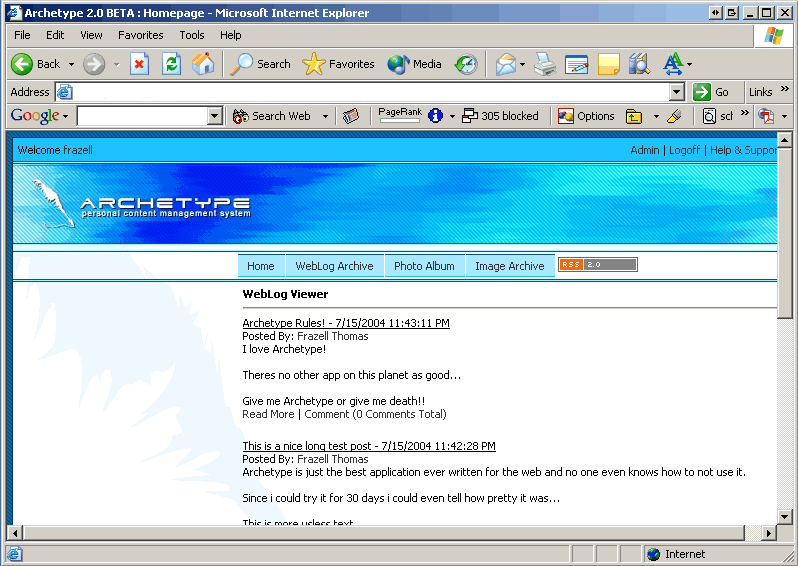
Task: Open the Google logo menu dropdown
Action: coord(66,117)
